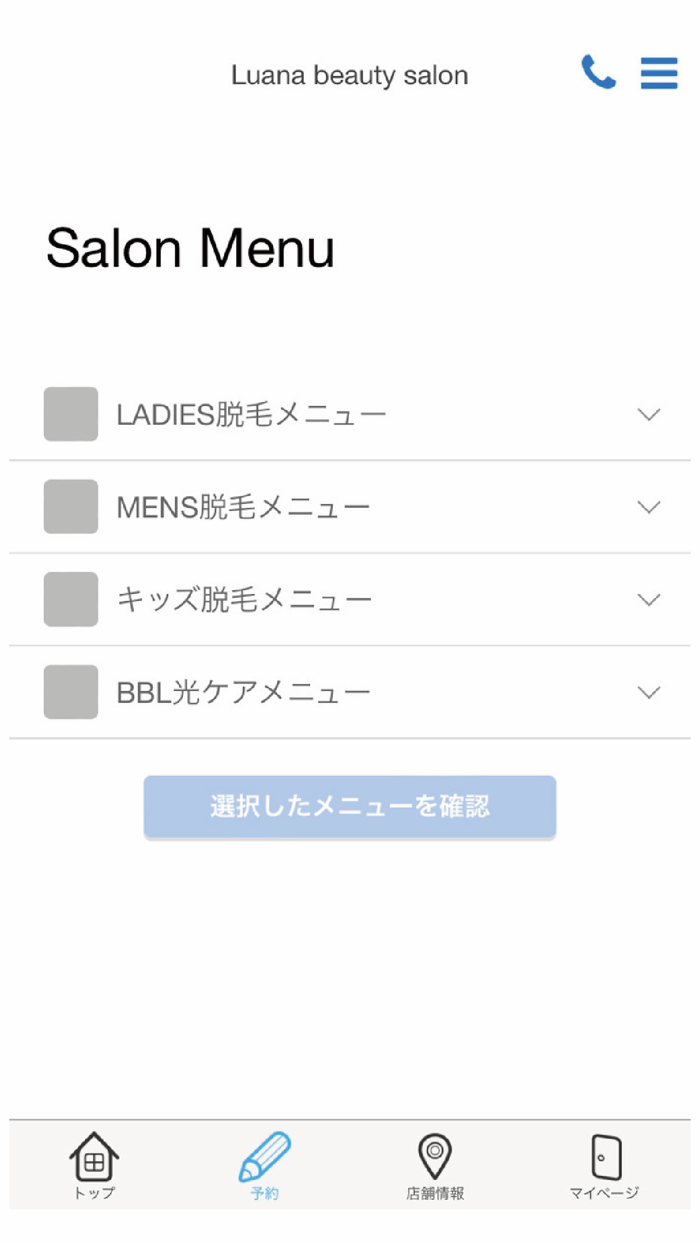The image size is (700, 1244).
Task: Tap the phone call icon
Action: coord(598,72)
